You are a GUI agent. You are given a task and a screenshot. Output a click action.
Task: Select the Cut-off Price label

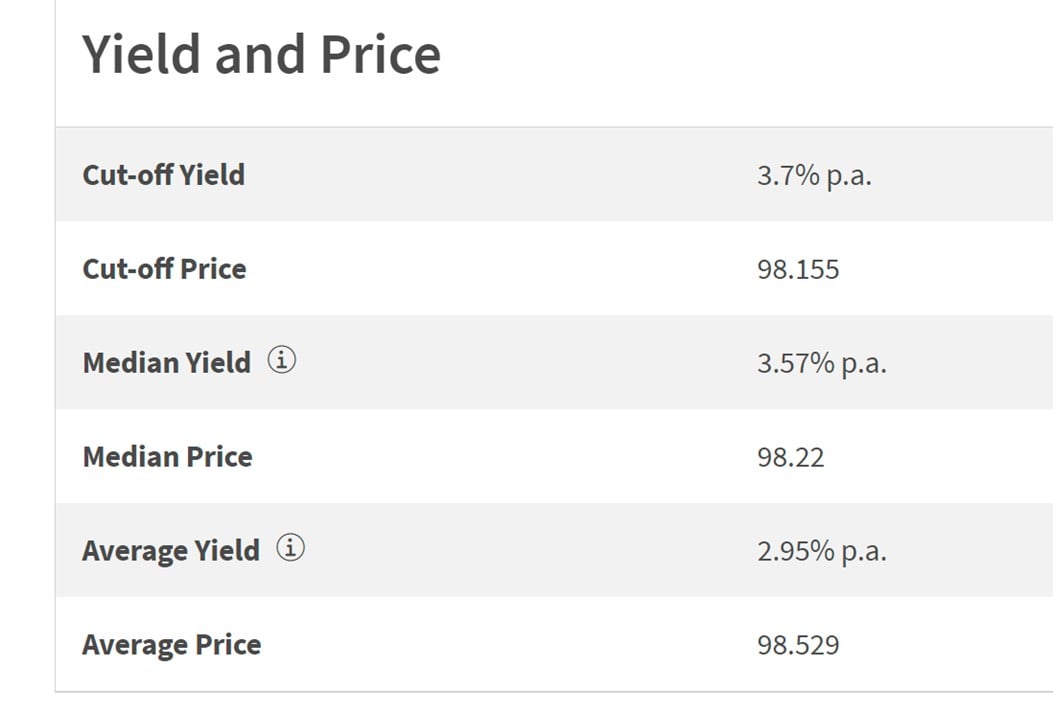coord(164,269)
